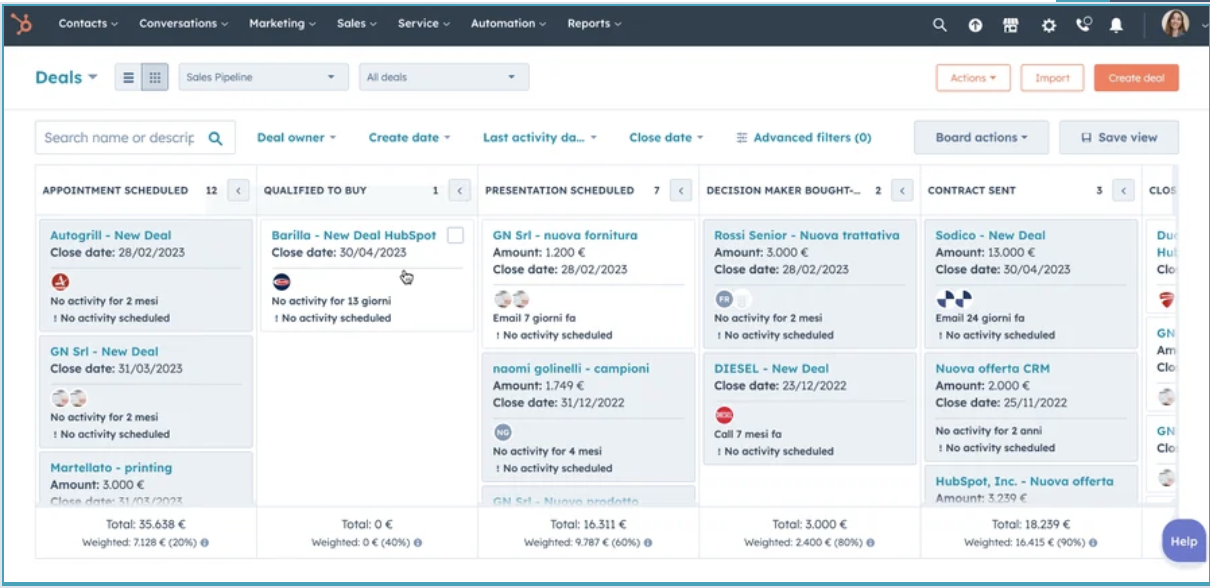Click the Autogrill company logo on its card
The height and width of the screenshot is (588, 1210).
[60, 282]
